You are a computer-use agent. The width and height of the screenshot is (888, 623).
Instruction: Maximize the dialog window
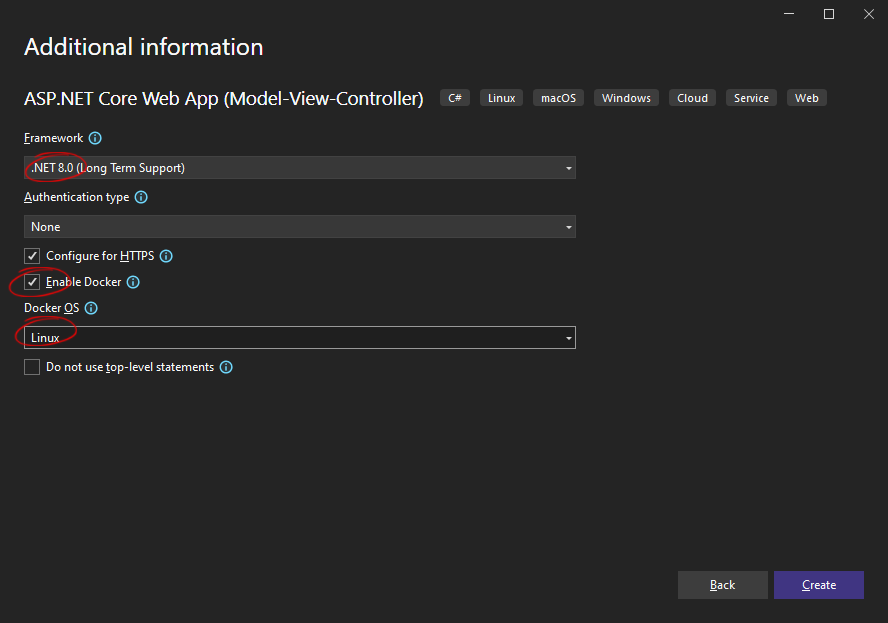click(x=829, y=14)
